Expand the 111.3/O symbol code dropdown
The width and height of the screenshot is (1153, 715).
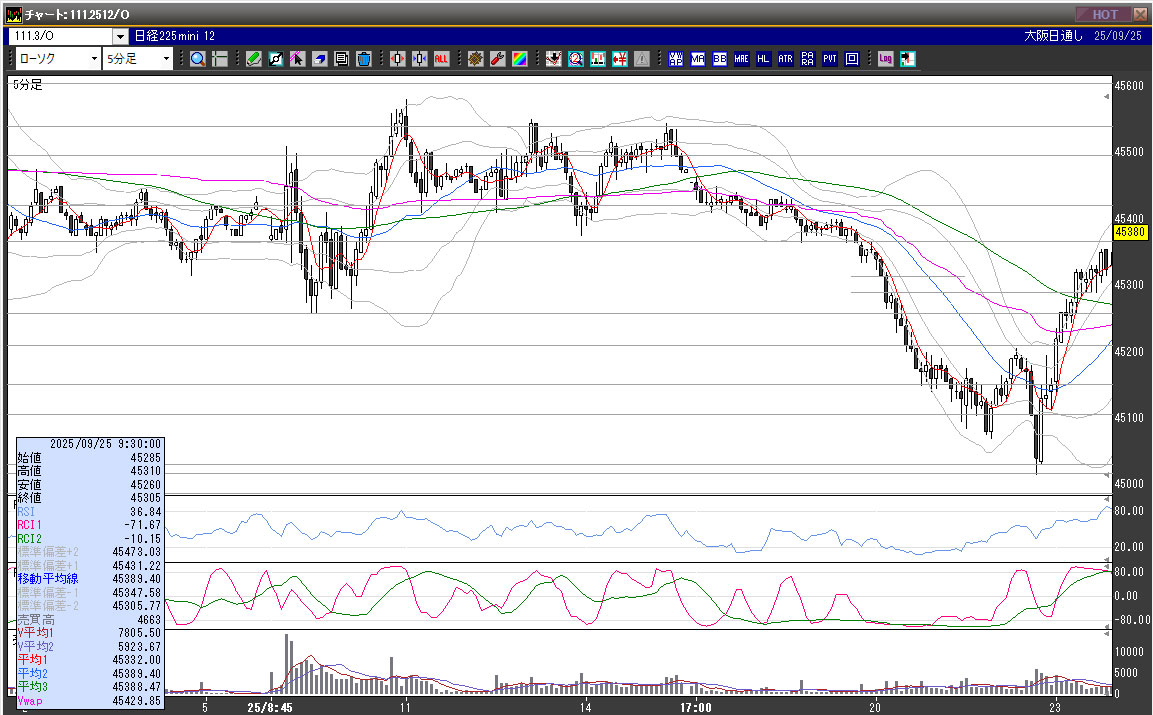pyautogui.click(x=120, y=35)
